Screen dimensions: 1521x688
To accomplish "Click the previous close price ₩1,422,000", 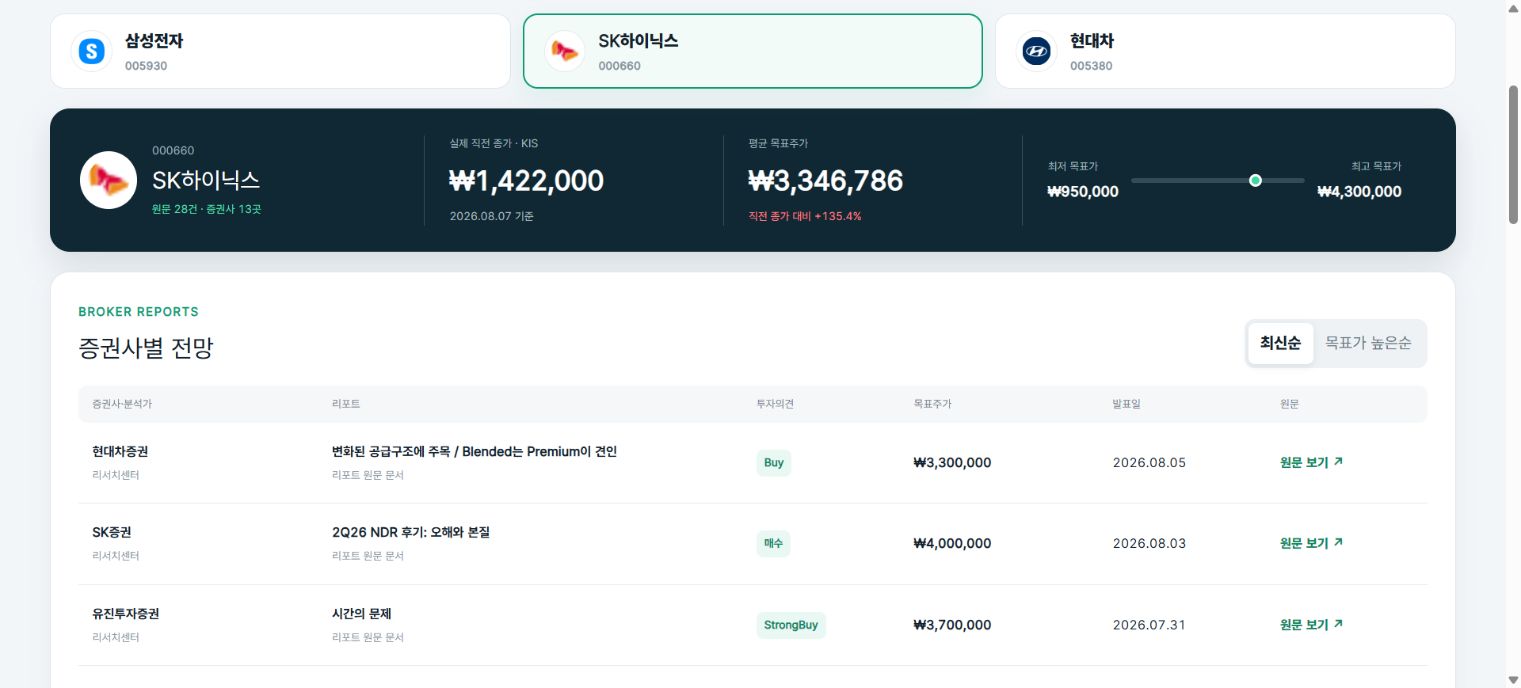I will pyautogui.click(x=527, y=180).
